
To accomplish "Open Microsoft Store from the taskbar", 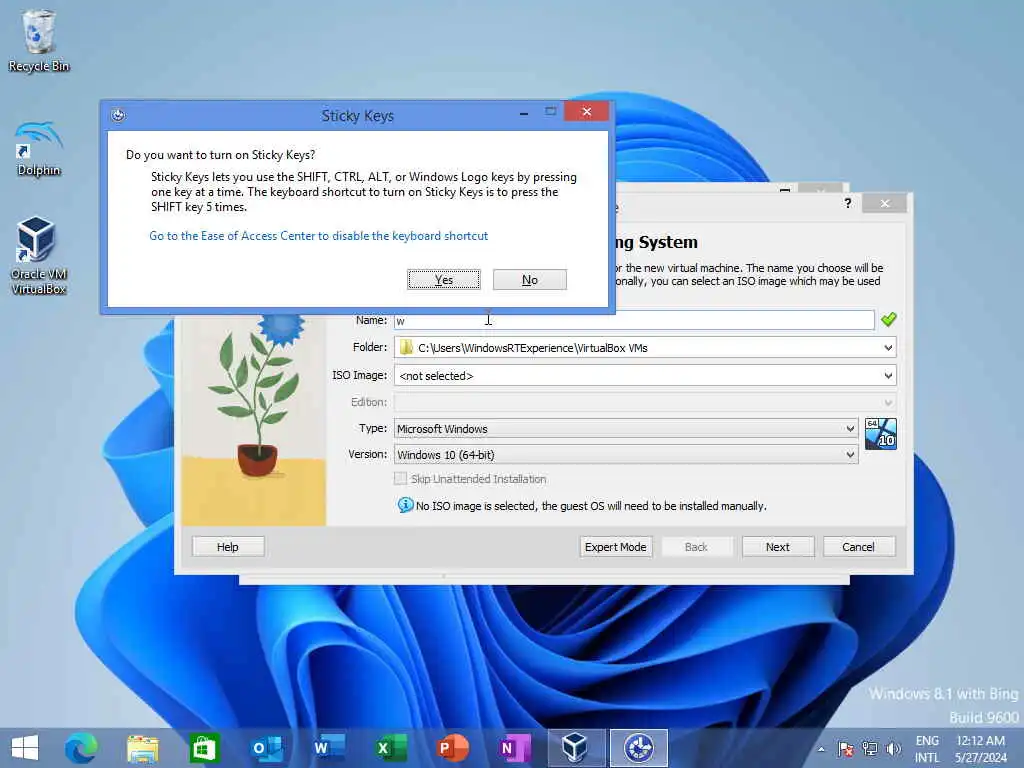I will pyautogui.click(x=204, y=748).
